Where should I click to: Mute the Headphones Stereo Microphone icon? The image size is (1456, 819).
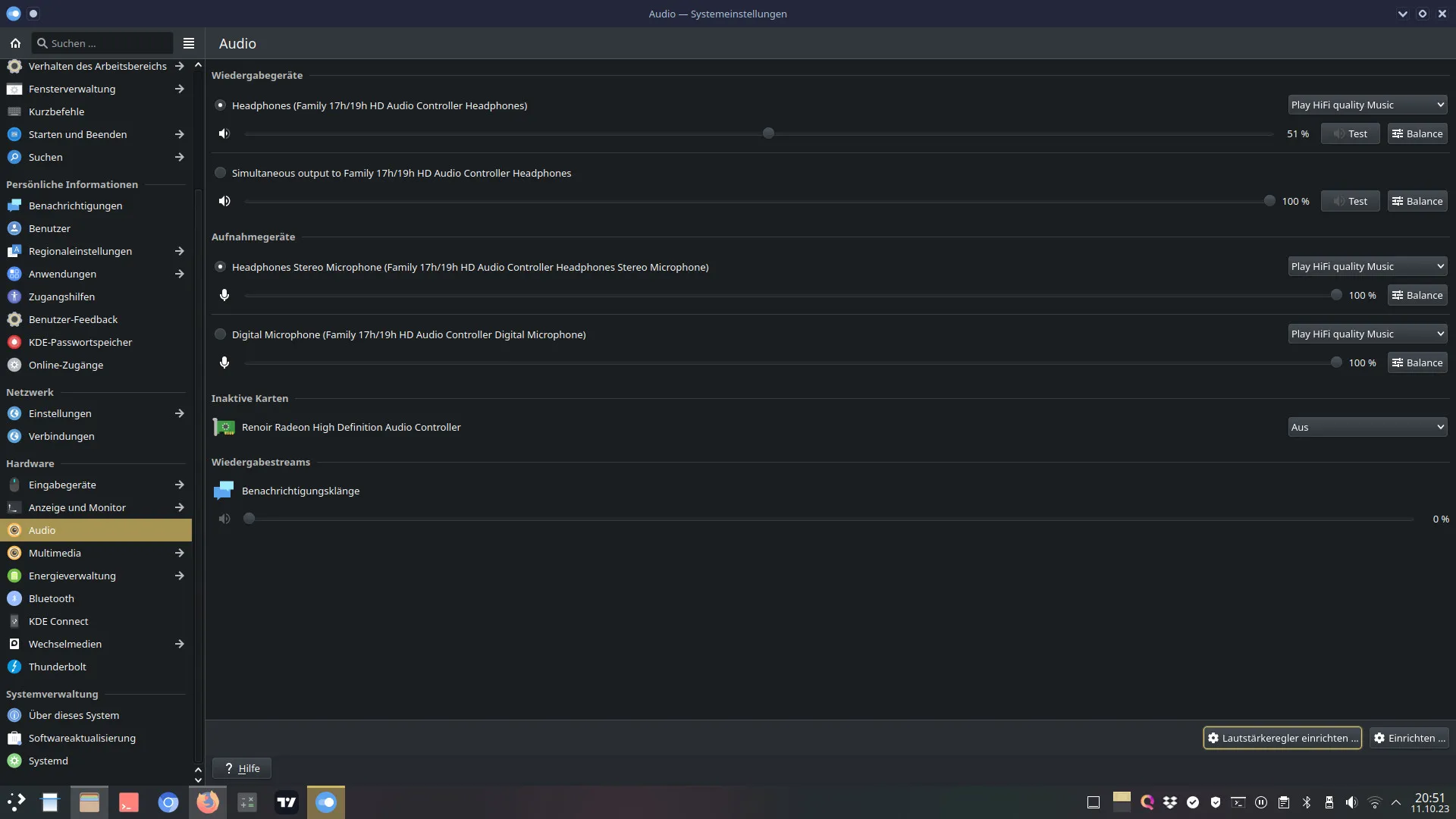point(224,295)
